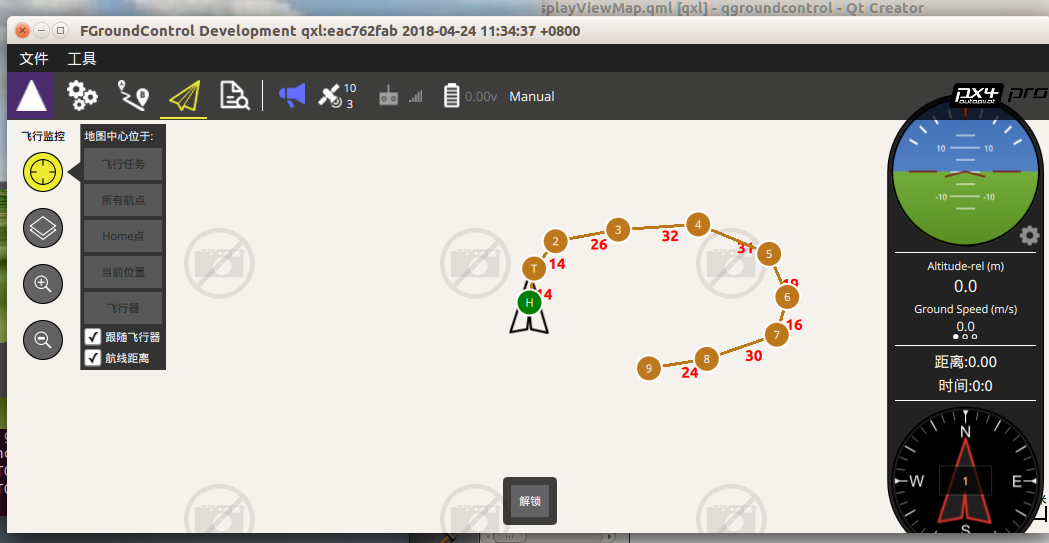Click the 飞行监控 label
Viewport: 1049px width, 543px height.
[x=43, y=136]
